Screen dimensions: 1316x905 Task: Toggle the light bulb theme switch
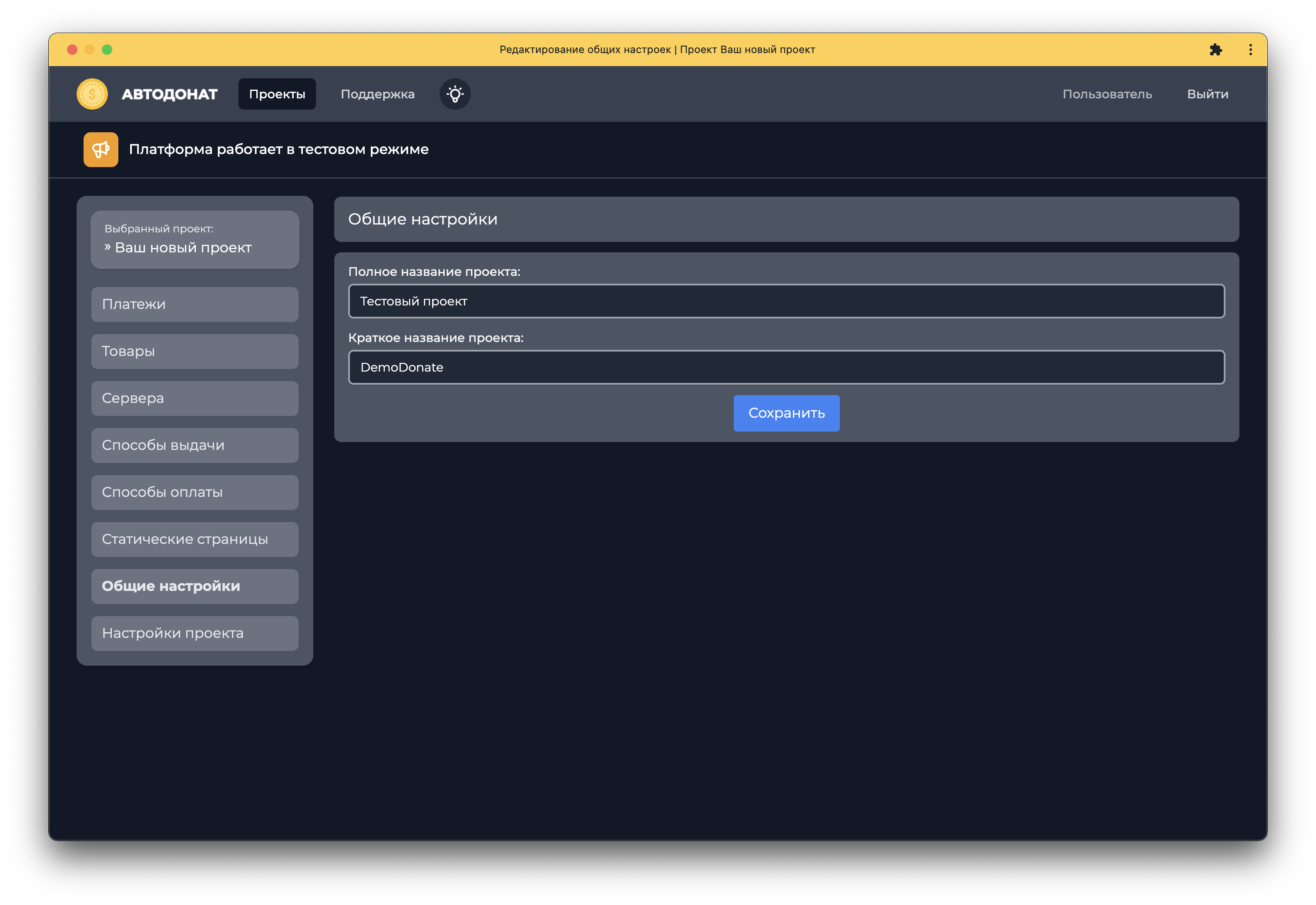(455, 94)
